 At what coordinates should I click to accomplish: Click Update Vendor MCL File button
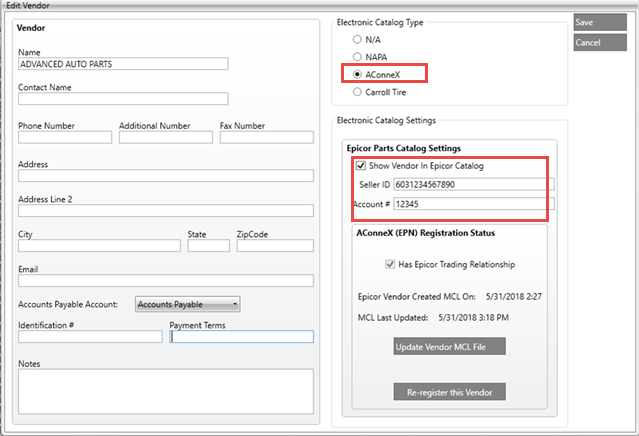tap(449, 346)
